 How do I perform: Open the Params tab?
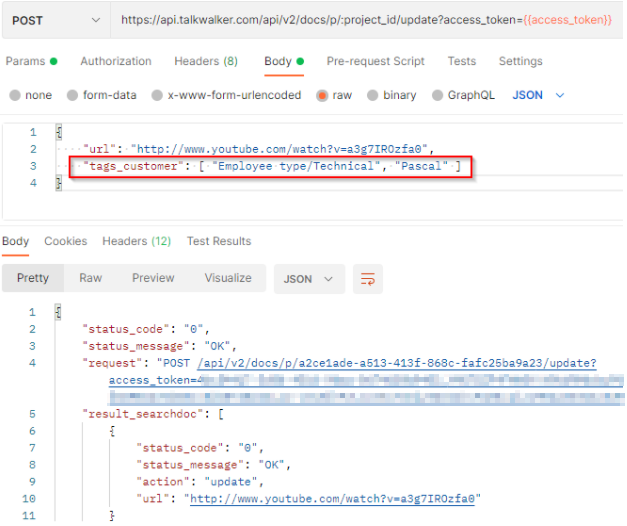pos(31,61)
